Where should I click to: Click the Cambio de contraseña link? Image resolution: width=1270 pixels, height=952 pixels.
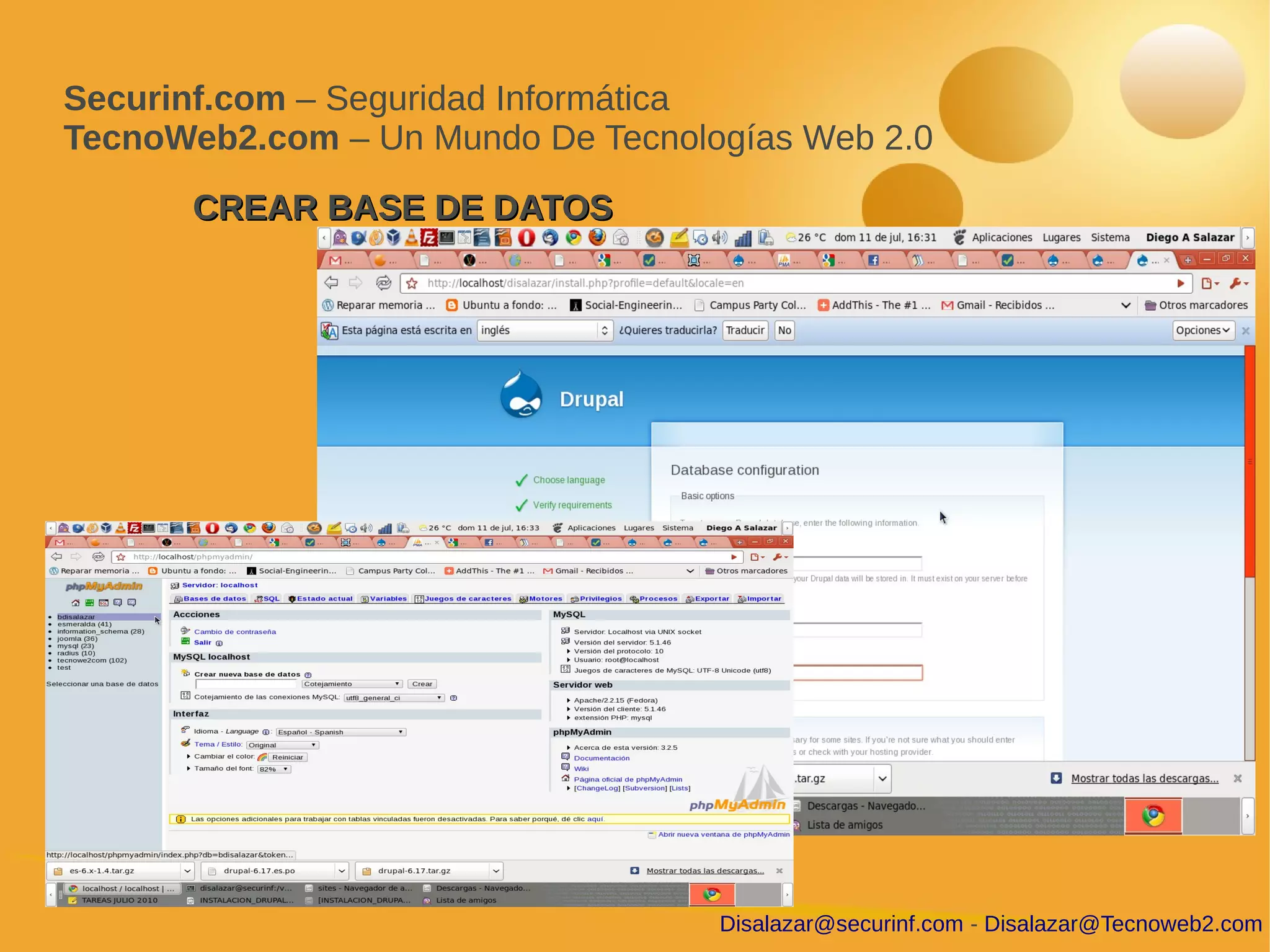(235, 632)
